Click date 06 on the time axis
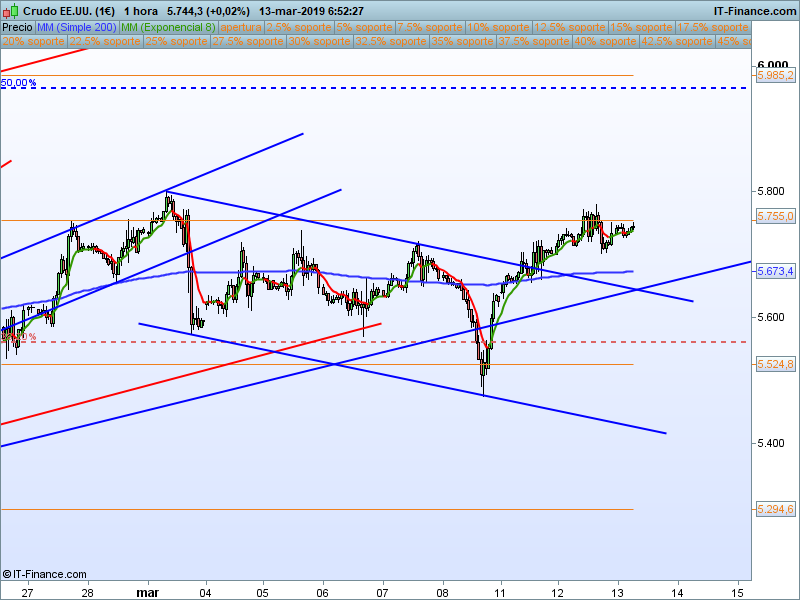The width and height of the screenshot is (800, 600). click(x=322, y=592)
